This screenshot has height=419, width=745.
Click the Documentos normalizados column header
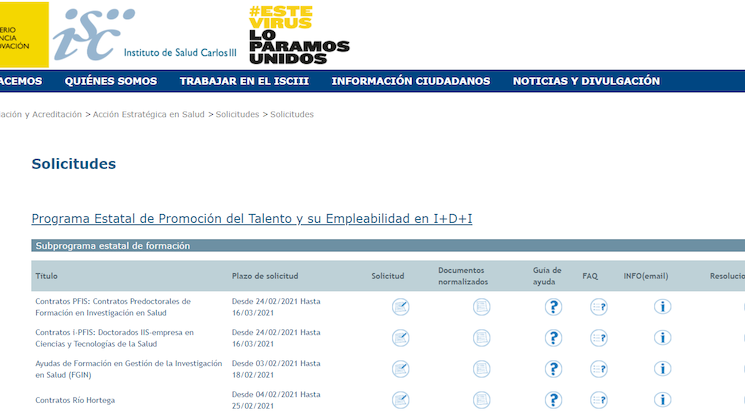pos(463,276)
